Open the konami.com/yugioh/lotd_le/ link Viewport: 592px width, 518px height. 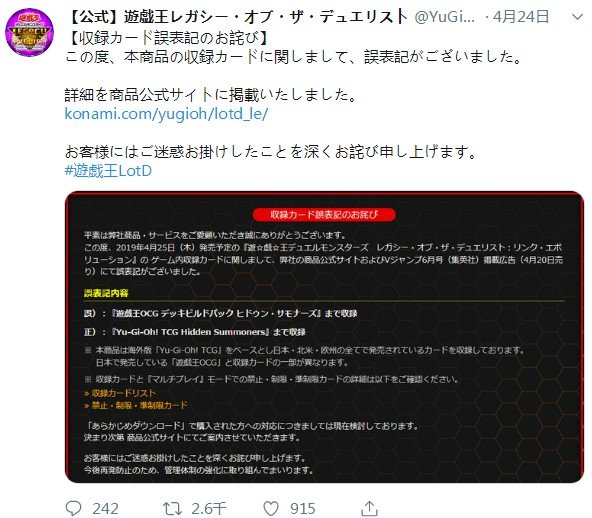click(166, 114)
